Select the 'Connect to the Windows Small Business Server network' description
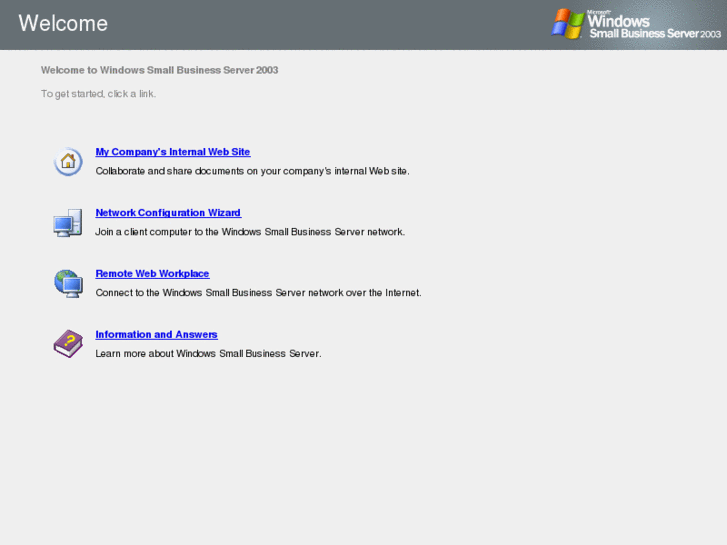The width and height of the screenshot is (727, 545). point(259,293)
